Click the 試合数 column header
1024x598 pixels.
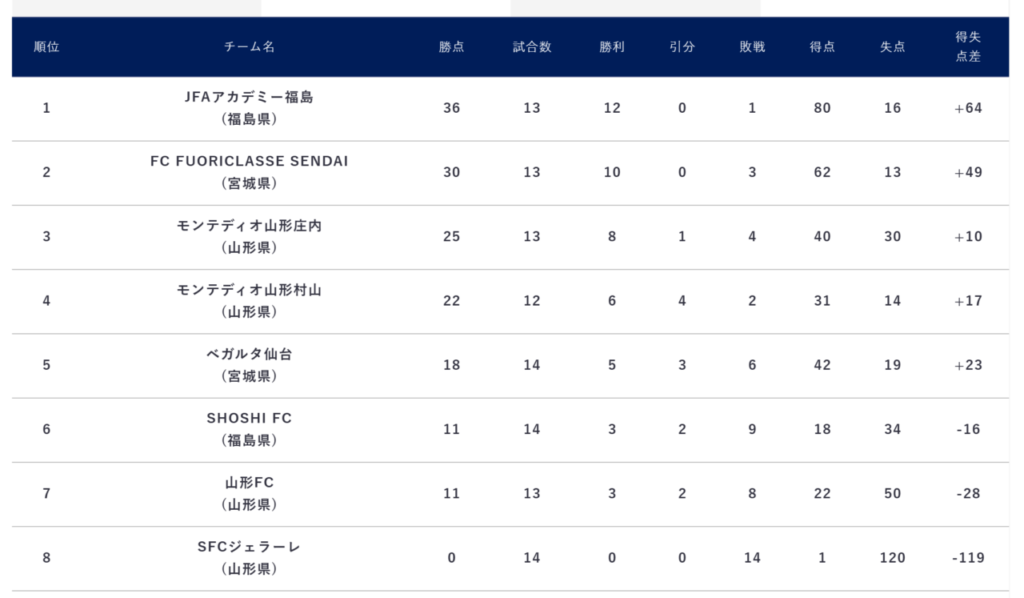tap(532, 47)
